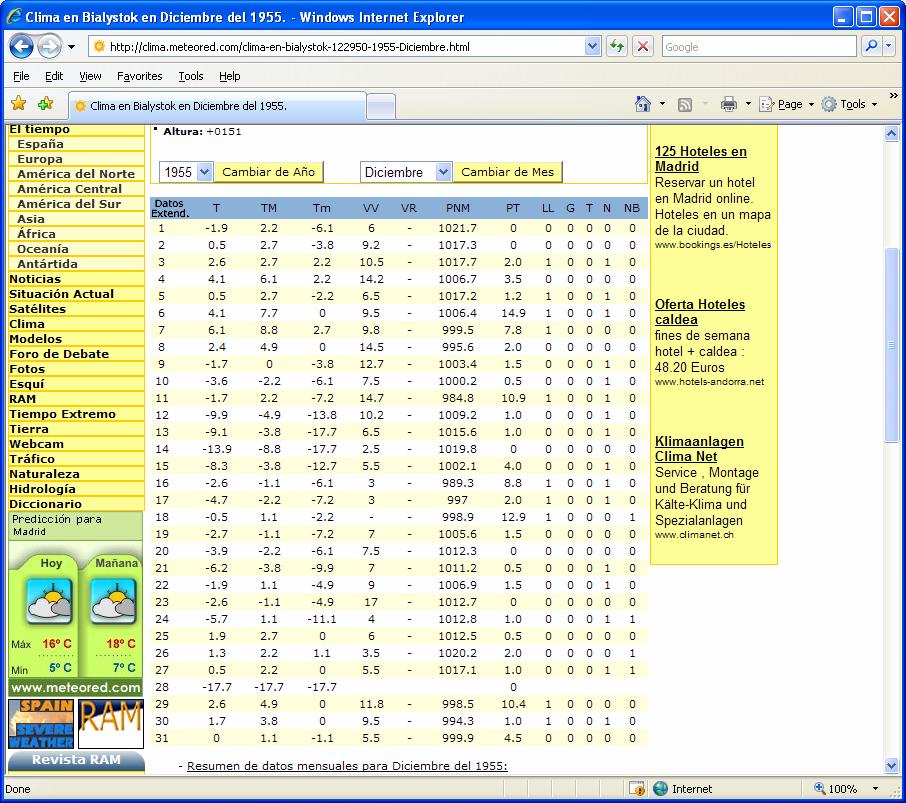Open Favorites Center star icon
Image resolution: width=906 pixels, height=803 pixels.
[x=19, y=104]
